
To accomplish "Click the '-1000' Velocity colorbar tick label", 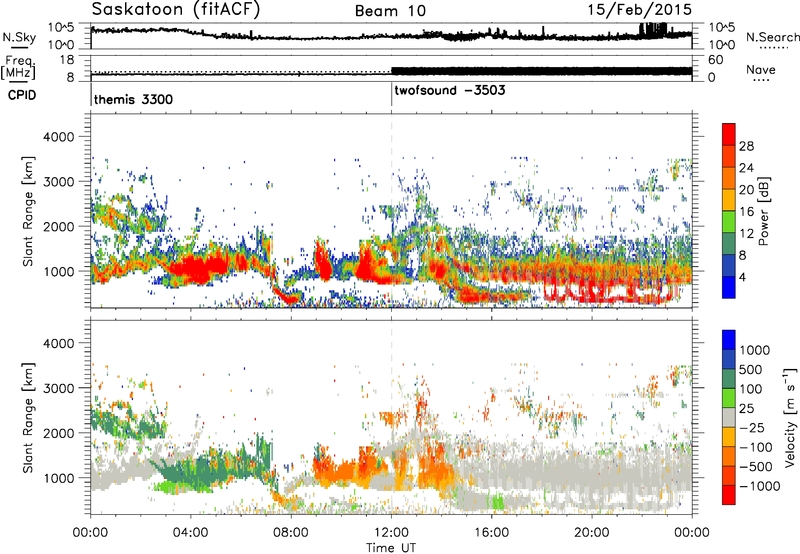I will point(760,486).
